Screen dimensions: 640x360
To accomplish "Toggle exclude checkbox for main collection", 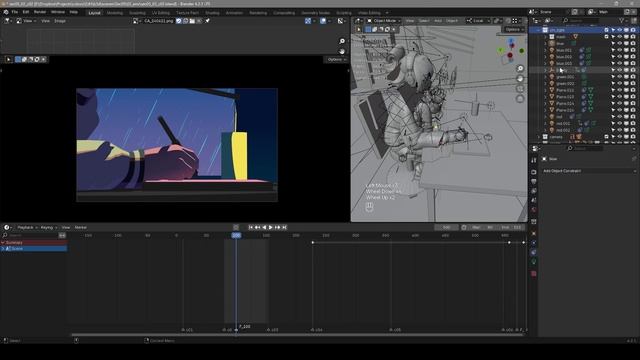I will [607, 37].
